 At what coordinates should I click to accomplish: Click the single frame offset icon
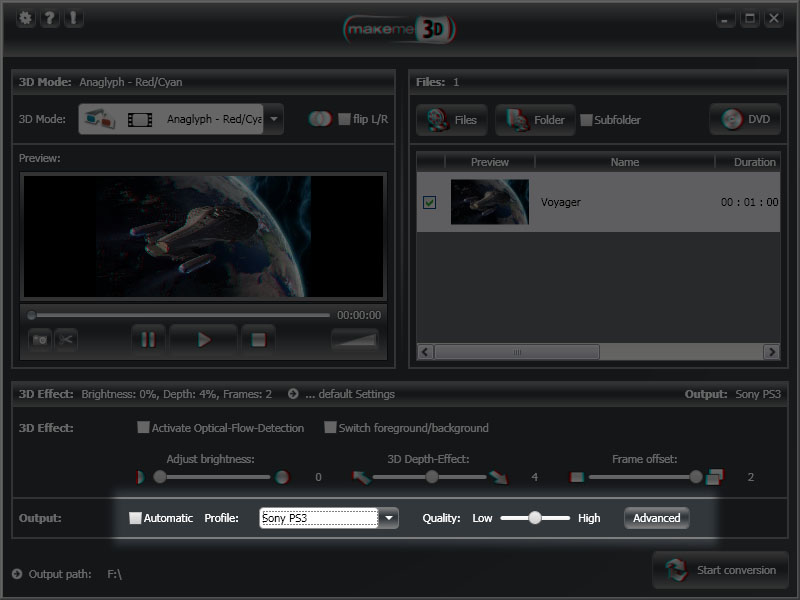pyautogui.click(x=577, y=477)
